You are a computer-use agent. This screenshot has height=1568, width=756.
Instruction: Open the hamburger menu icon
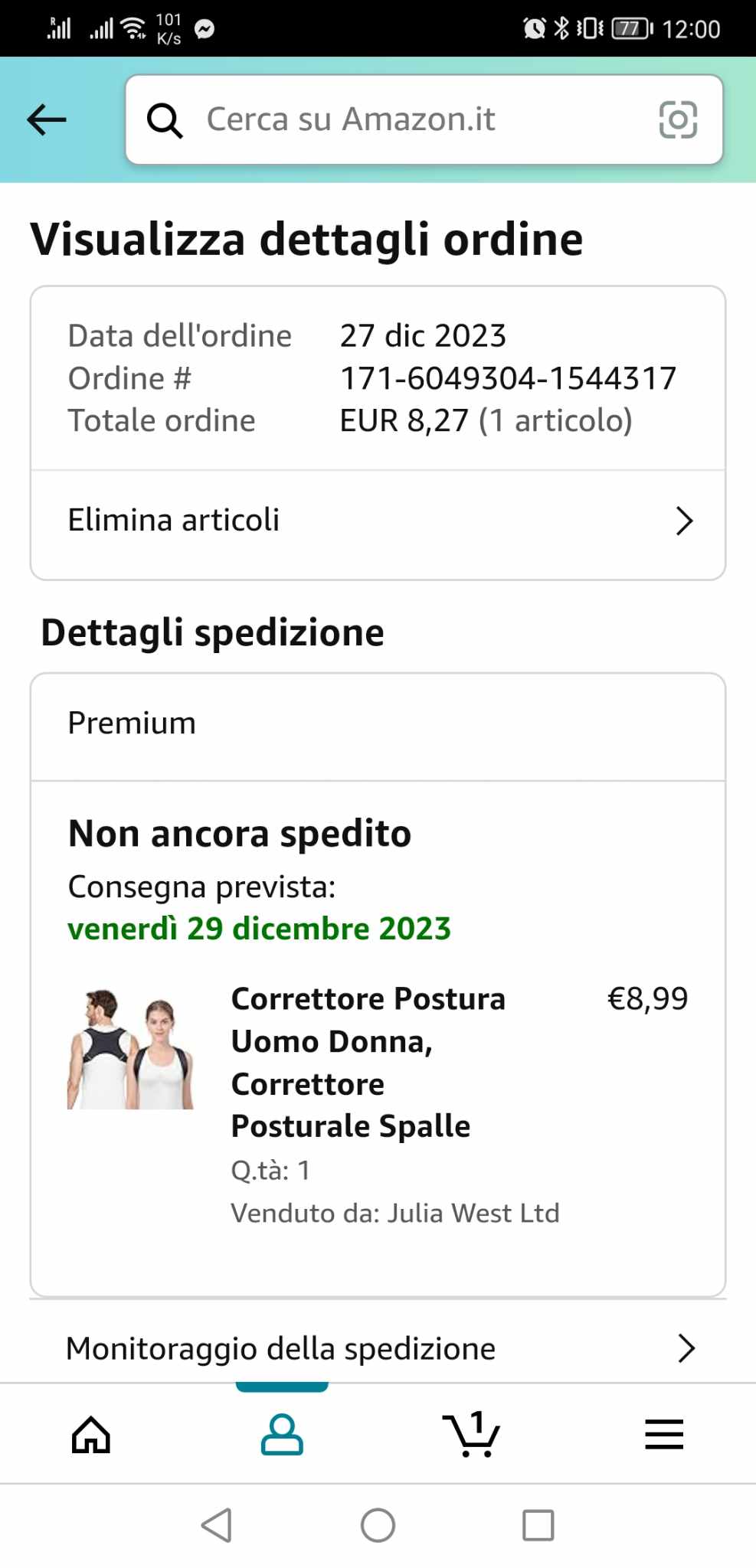pos(663,1435)
